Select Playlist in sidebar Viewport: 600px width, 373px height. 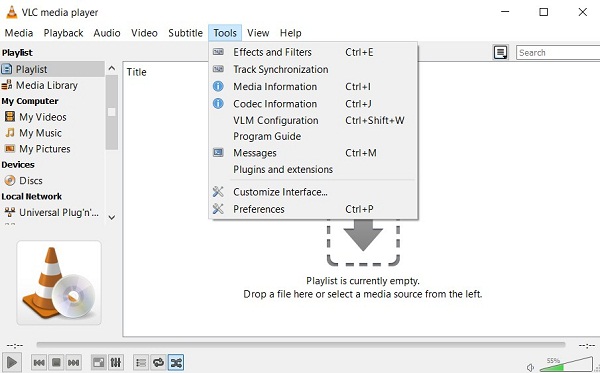52,69
